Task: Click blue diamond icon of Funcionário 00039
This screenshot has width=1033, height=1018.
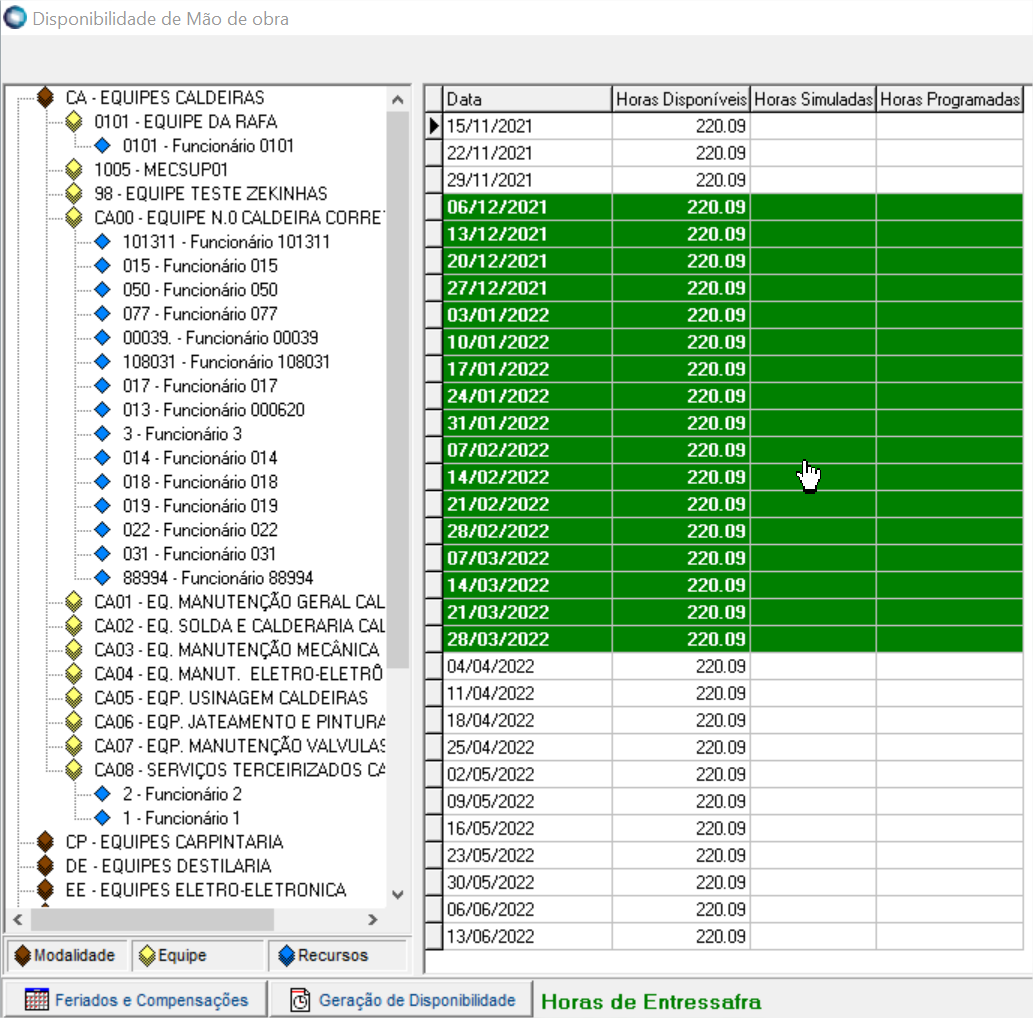Action: [102, 338]
